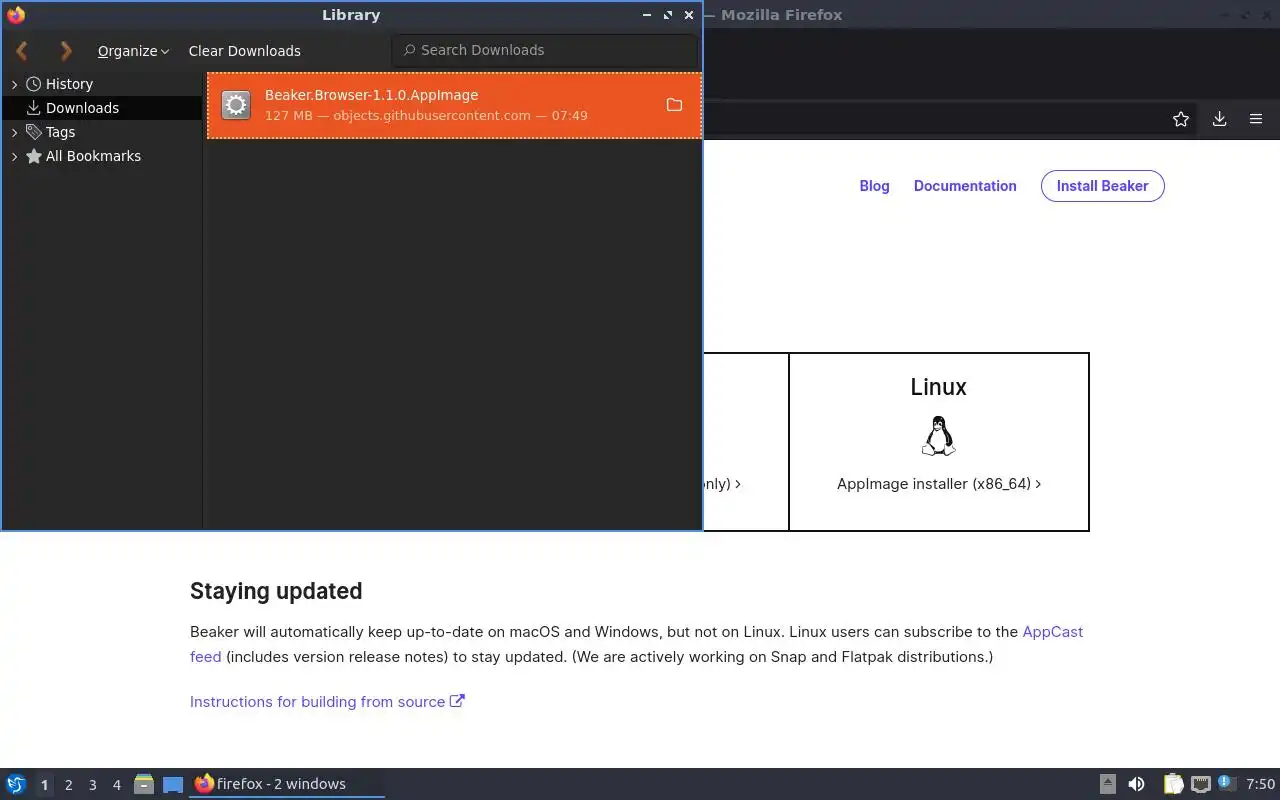The height and width of the screenshot is (800, 1280).
Task: Click the AppImage file gear icon
Action: tap(236, 104)
